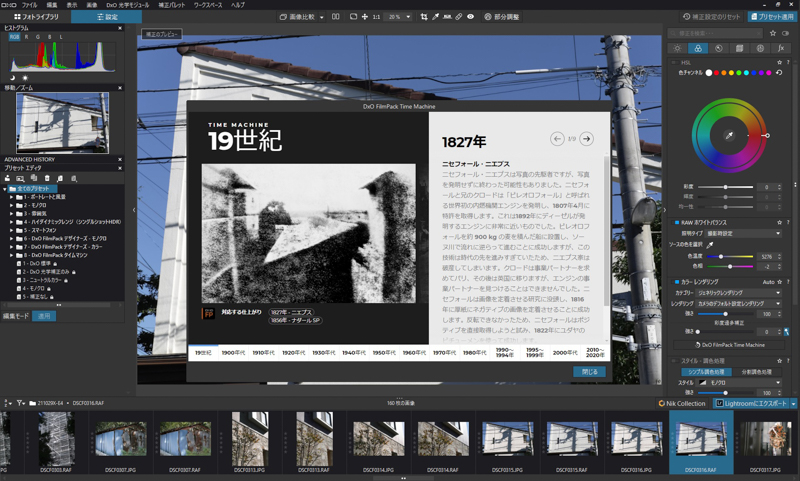Toggle shadow clipping moon icon under histogram
Screen dimensions: 800x481
(13, 78)
